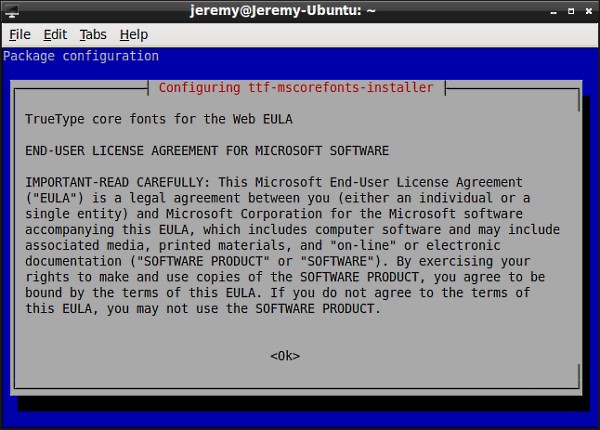The height and width of the screenshot is (430, 600).
Task: Click the 'Configuring ttf-mscorefonts-installer' dialog title
Action: [296, 88]
